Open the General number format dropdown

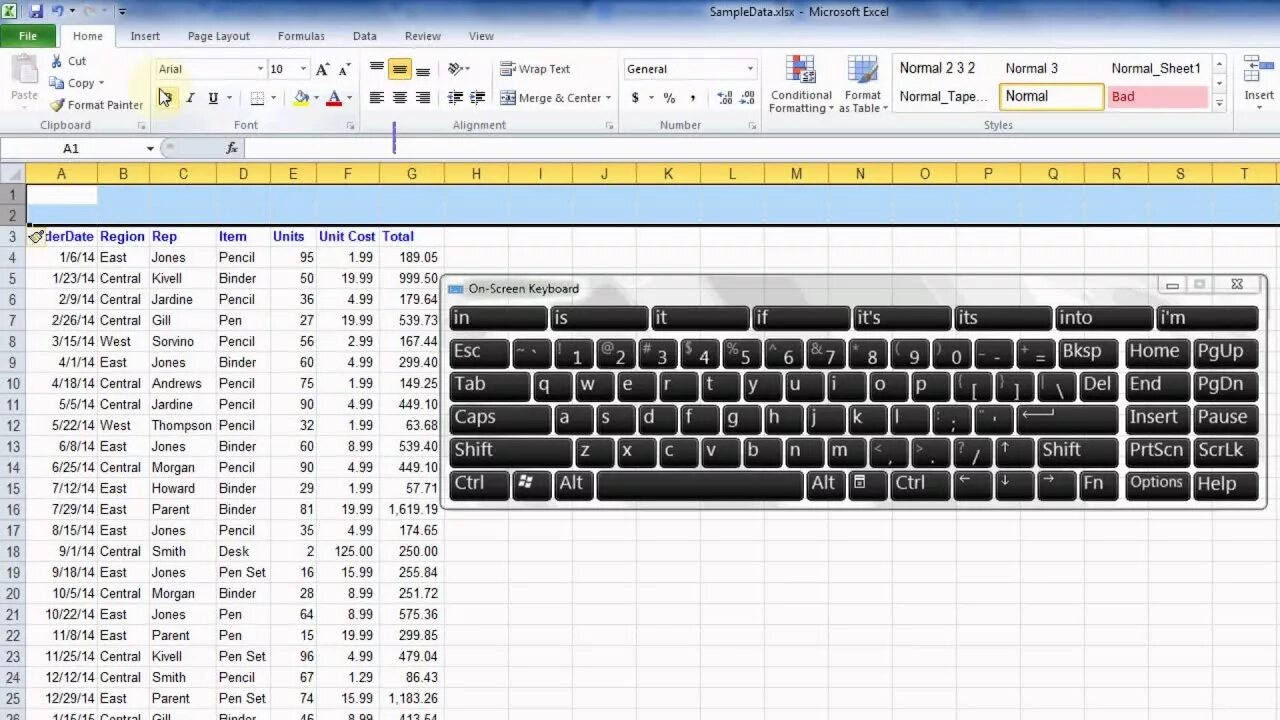point(750,69)
